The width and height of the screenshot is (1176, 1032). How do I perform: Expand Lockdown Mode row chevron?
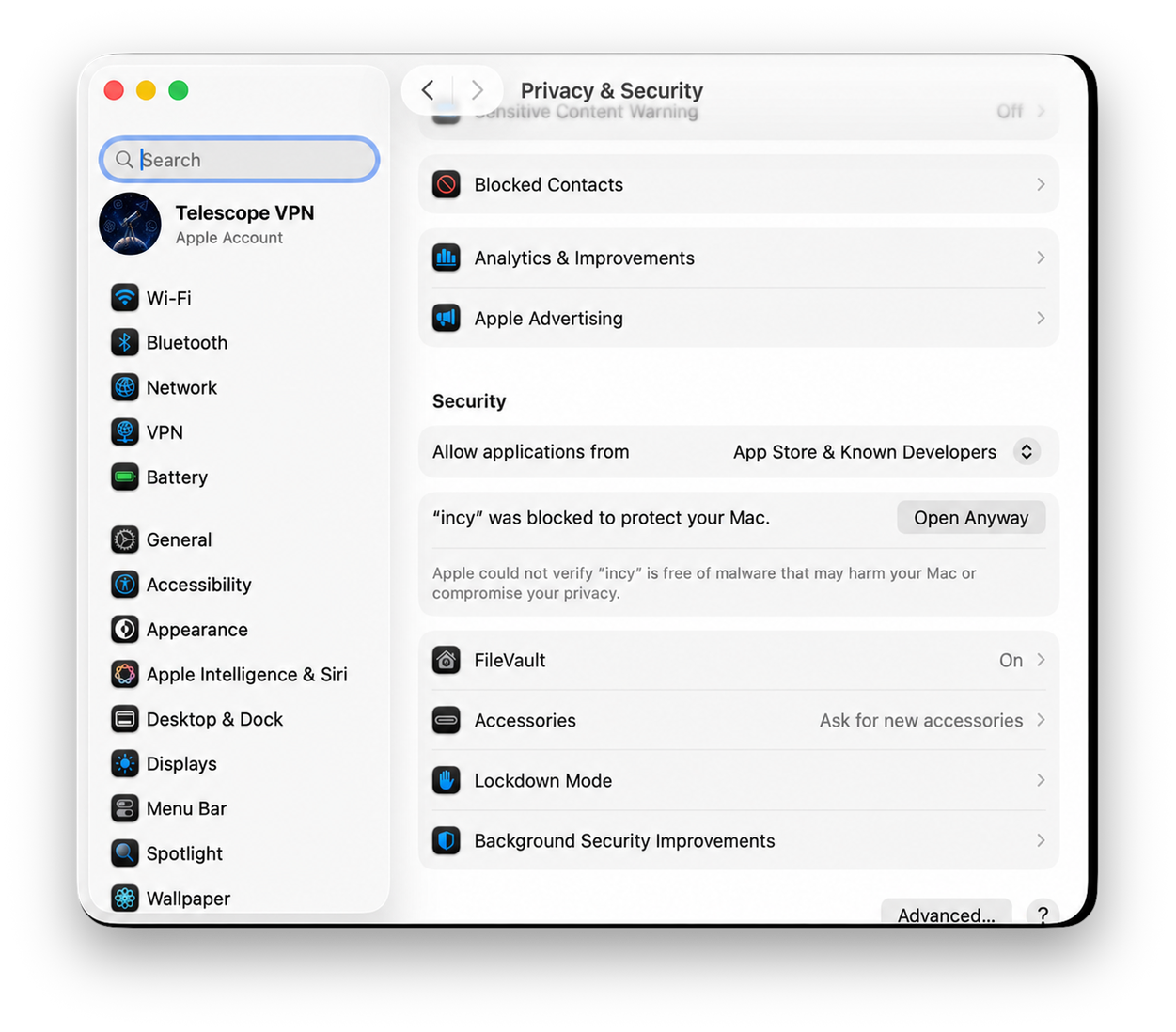(1041, 780)
